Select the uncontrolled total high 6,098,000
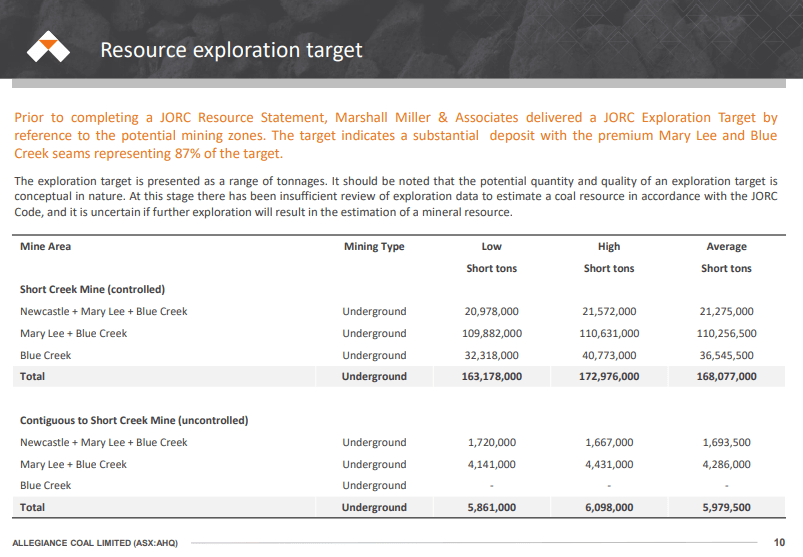Screen dimensions: 803x557 (609, 507)
